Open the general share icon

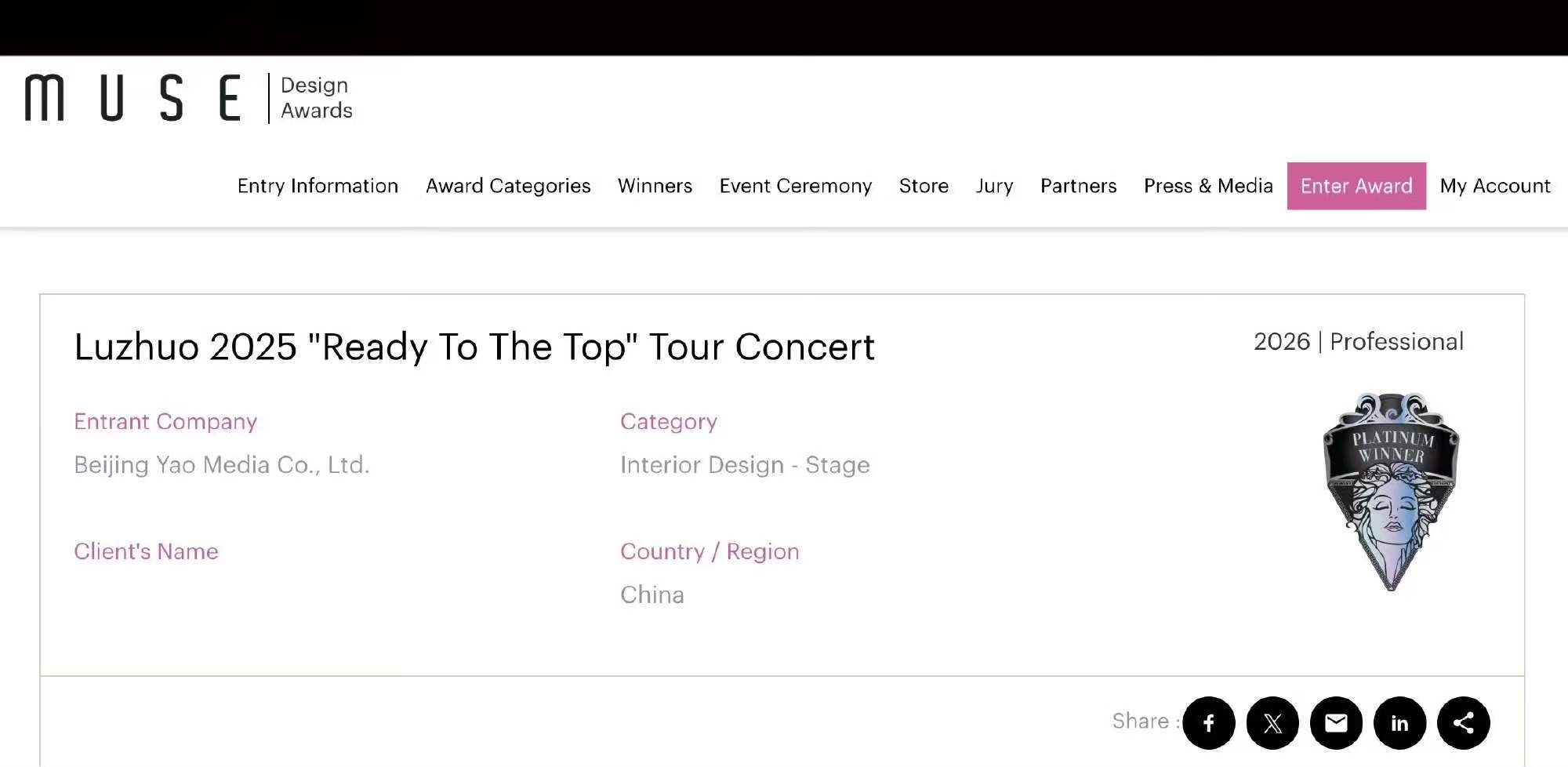click(1463, 722)
